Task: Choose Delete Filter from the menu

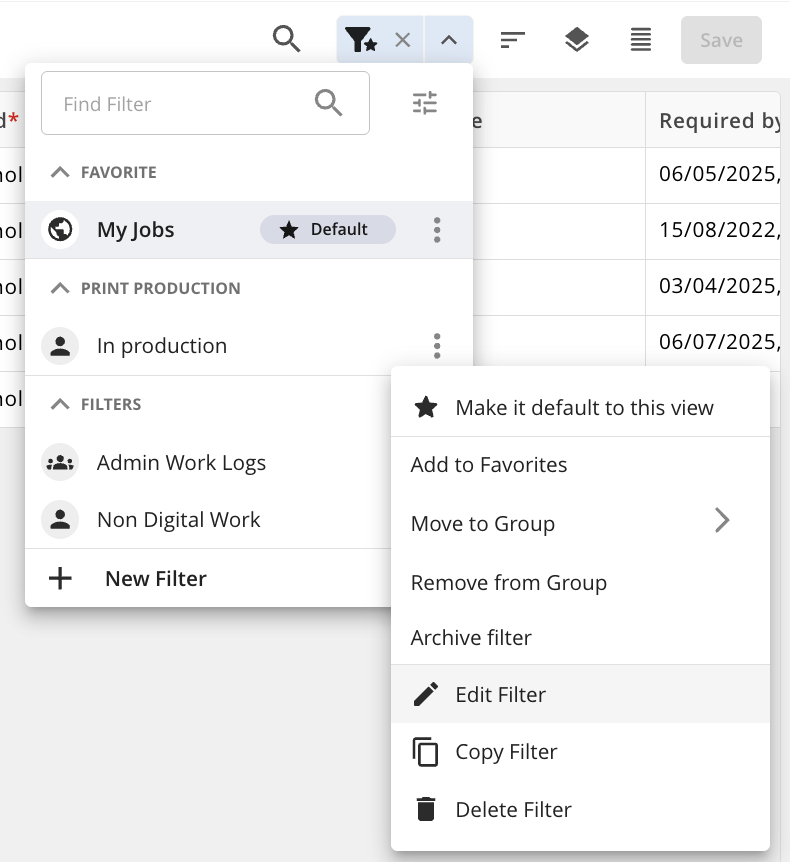Action: (580, 810)
